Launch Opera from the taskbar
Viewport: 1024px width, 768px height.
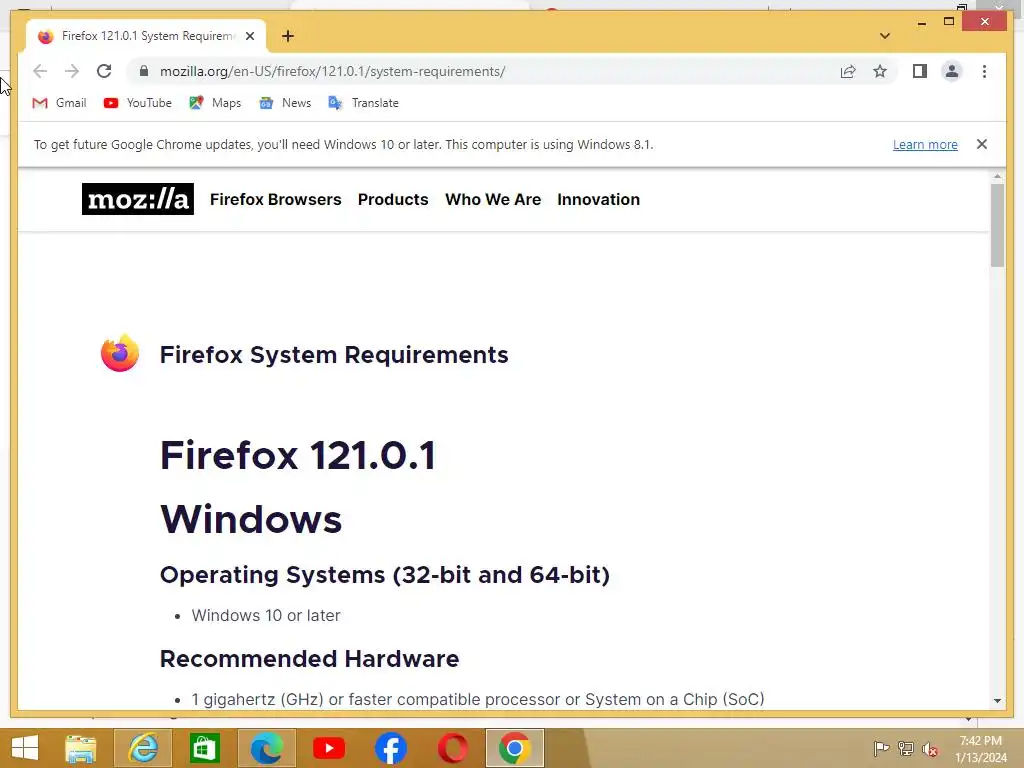pos(453,748)
